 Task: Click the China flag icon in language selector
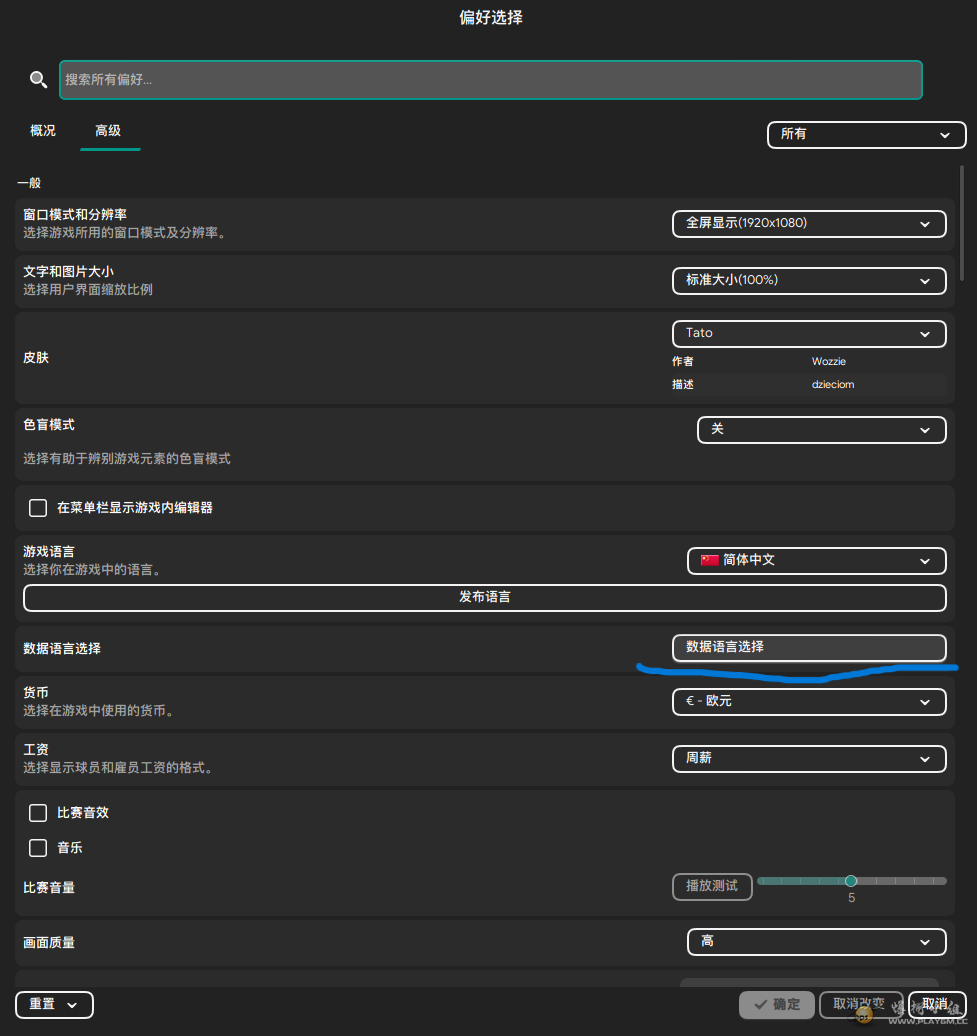(710, 560)
